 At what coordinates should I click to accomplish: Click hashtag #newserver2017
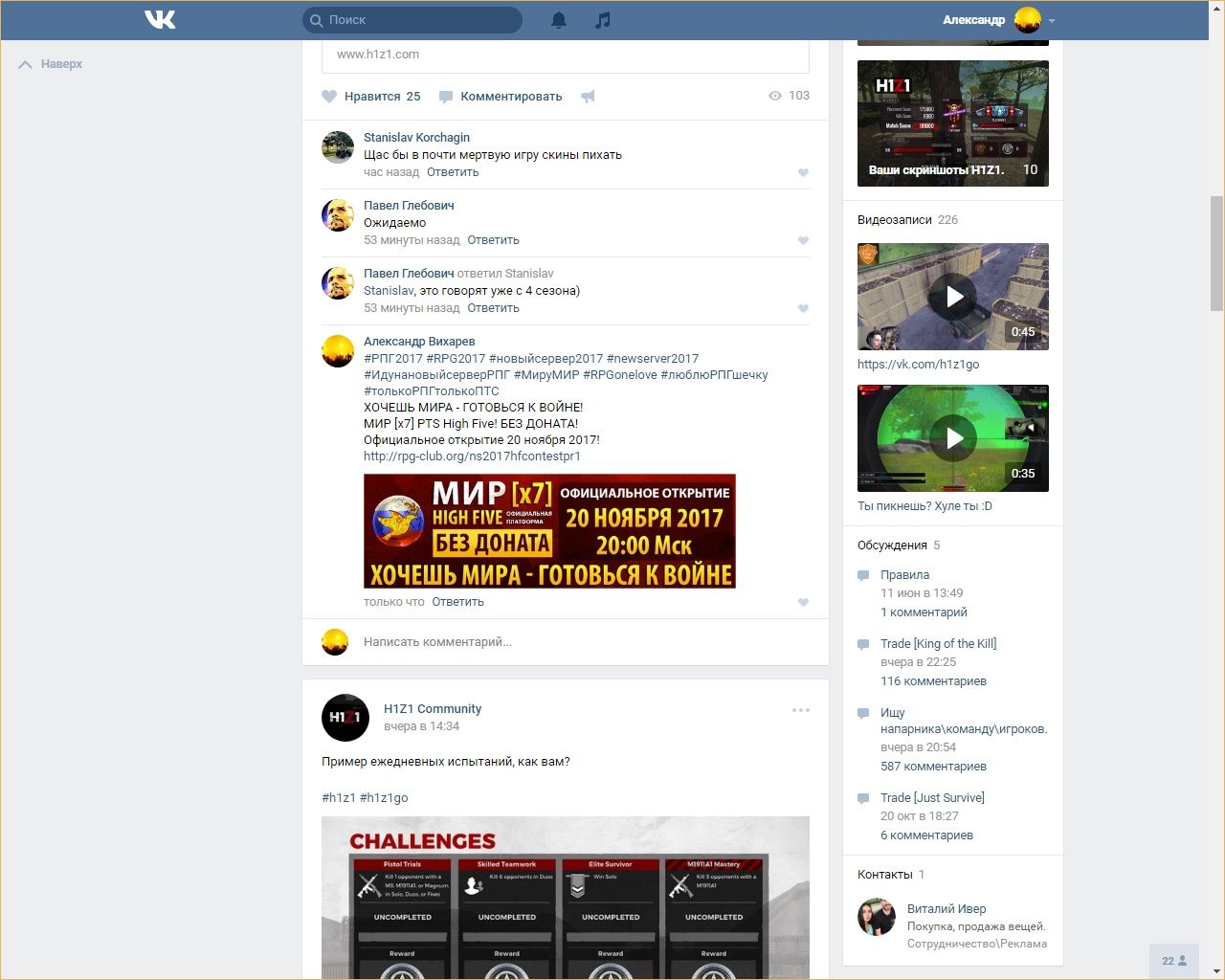tap(653, 358)
